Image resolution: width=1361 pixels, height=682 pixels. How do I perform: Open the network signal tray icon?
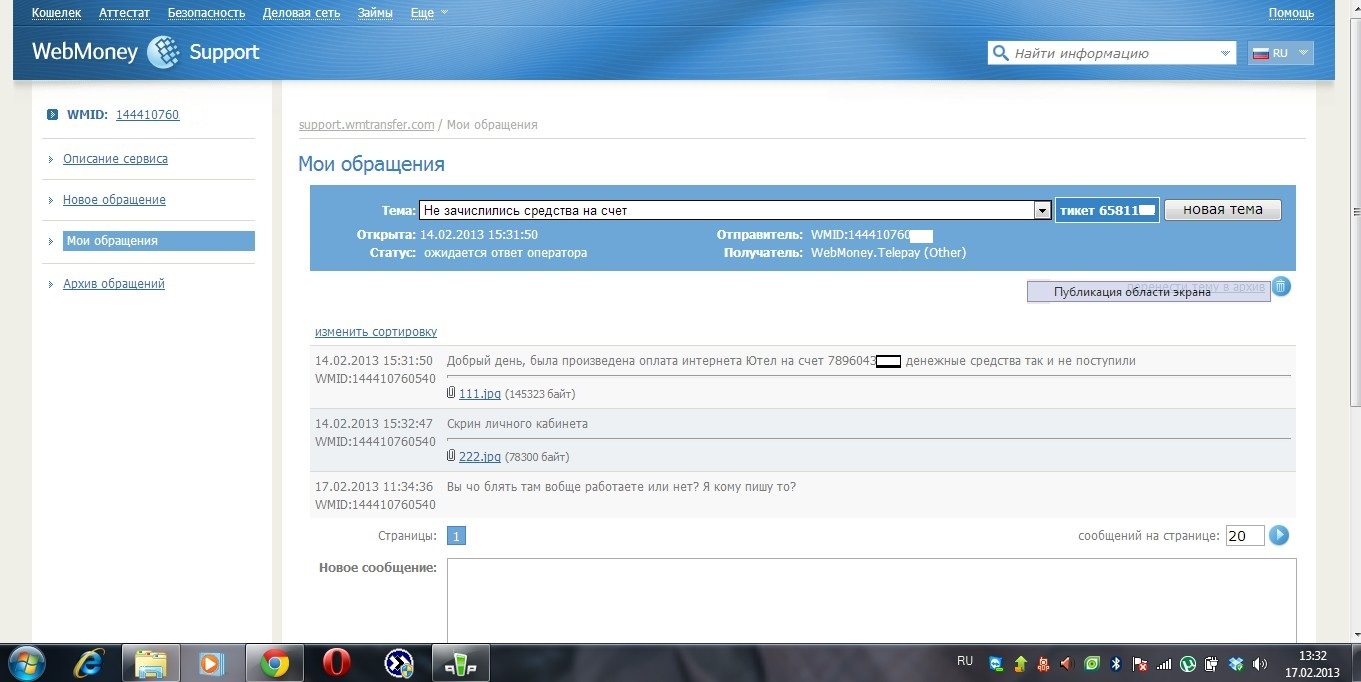click(1163, 663)
